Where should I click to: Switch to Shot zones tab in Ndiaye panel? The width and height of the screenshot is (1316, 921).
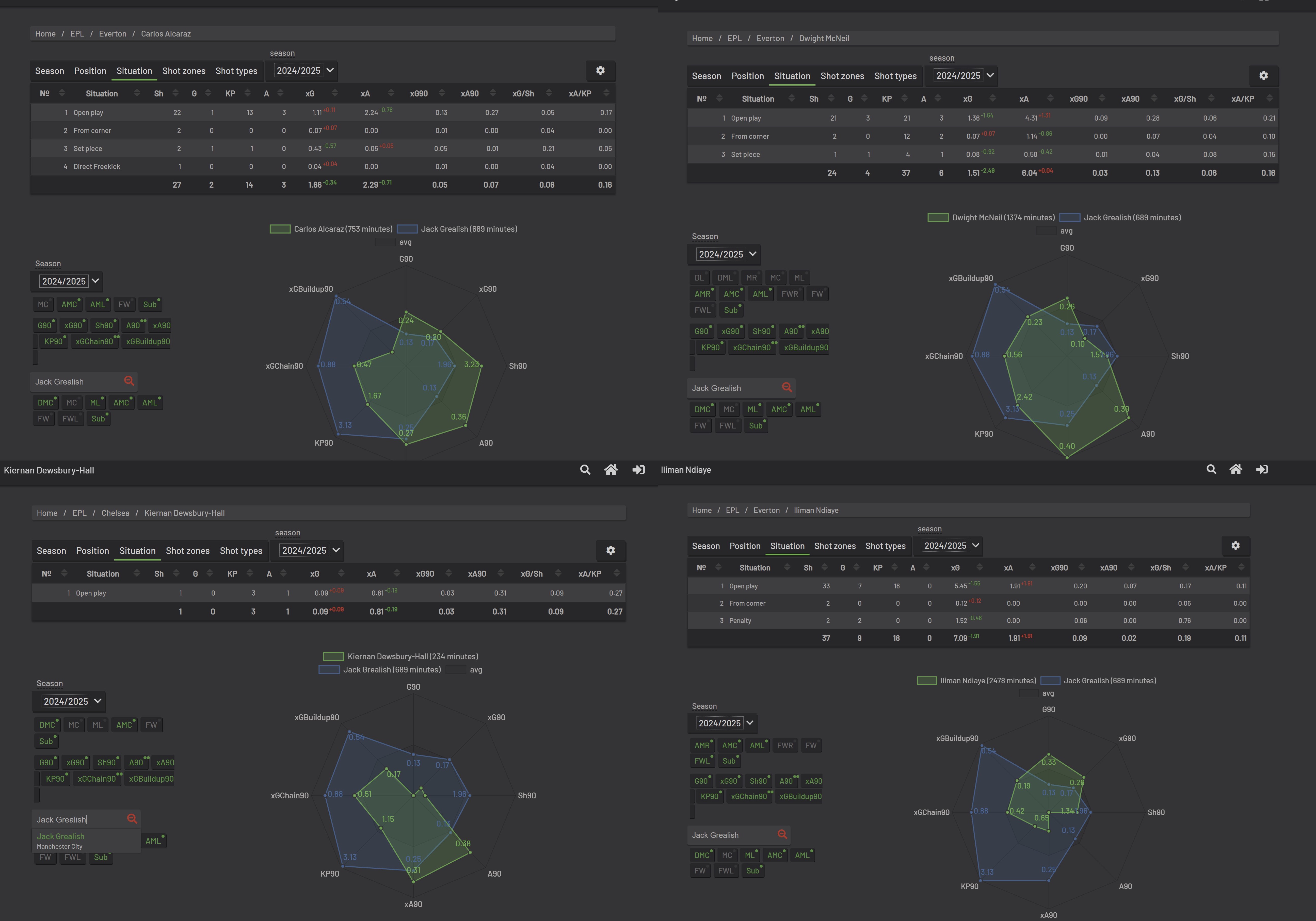tap(834, 546)
